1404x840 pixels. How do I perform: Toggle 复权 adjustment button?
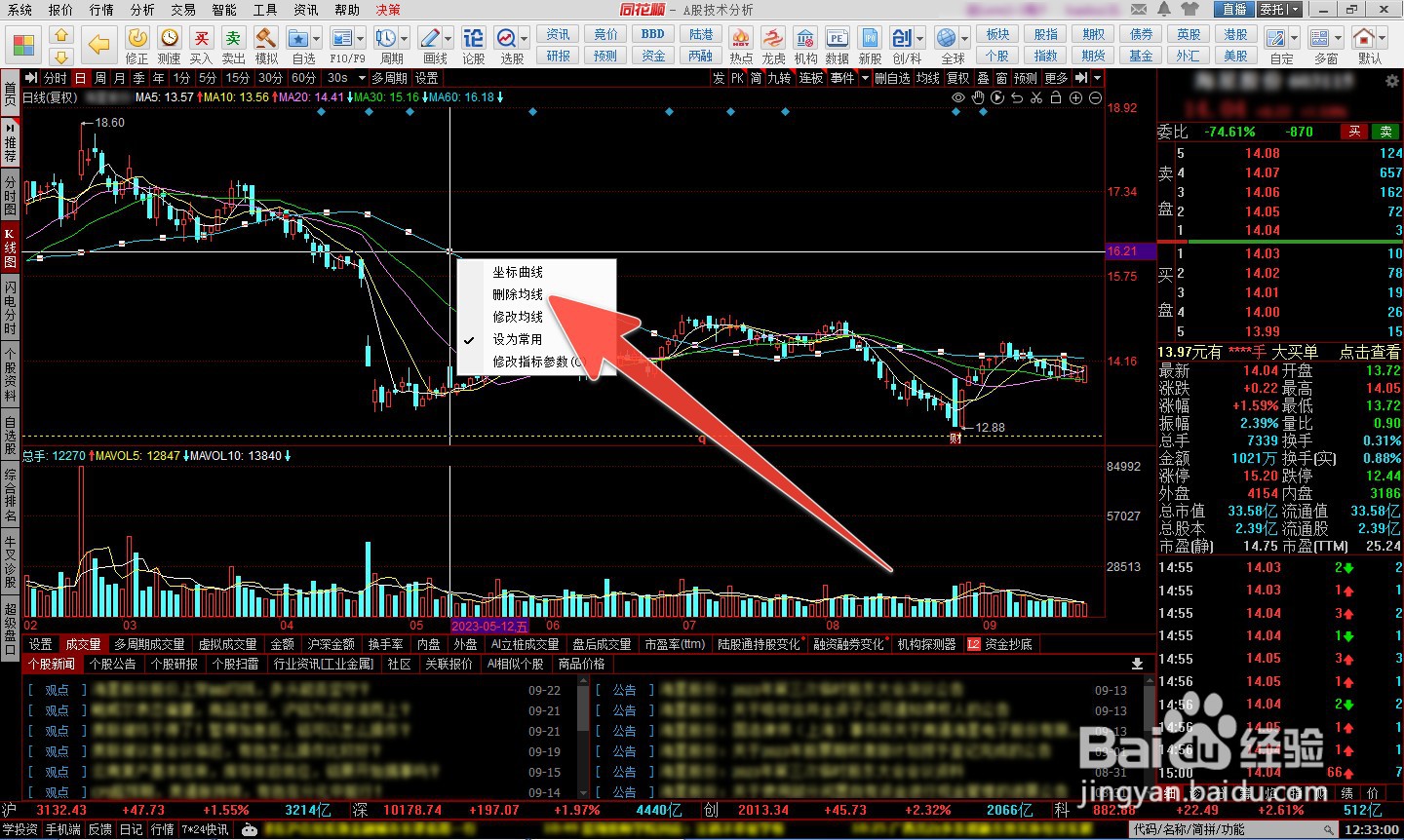(958, 78)
